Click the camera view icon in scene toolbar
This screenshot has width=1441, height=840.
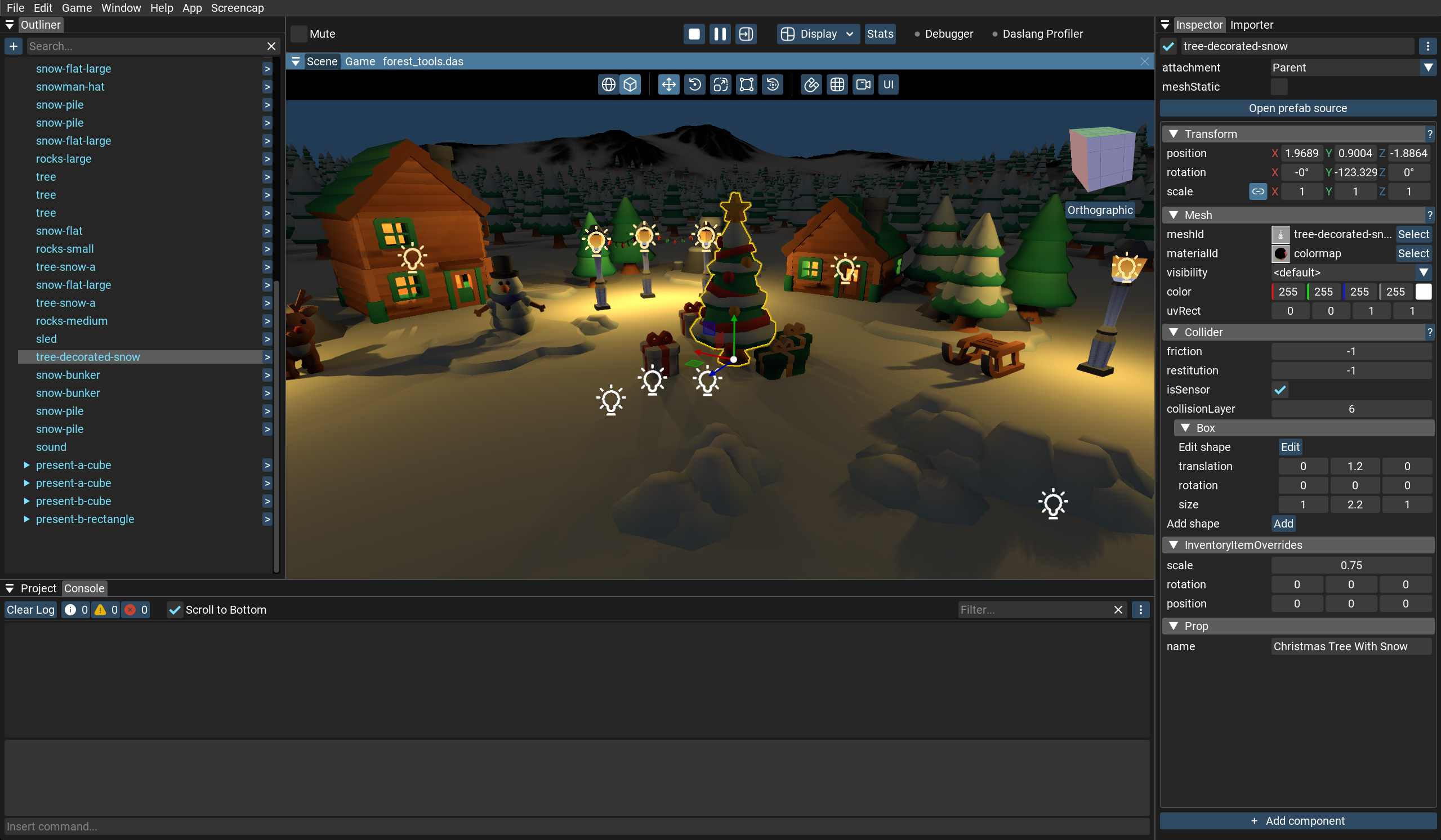[863, 84]
